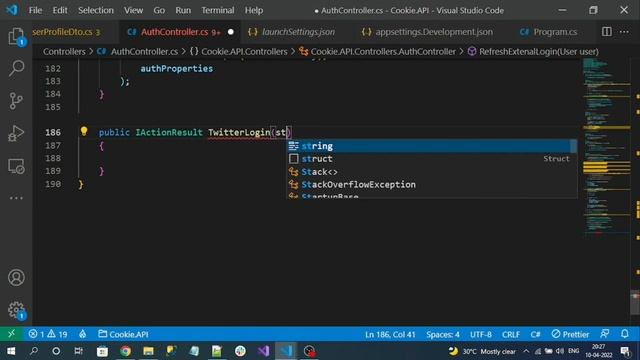The width and height of the screenshot is (640, 360).
Task: Click the IActionResult return type
Action: (x=169, y=132)
